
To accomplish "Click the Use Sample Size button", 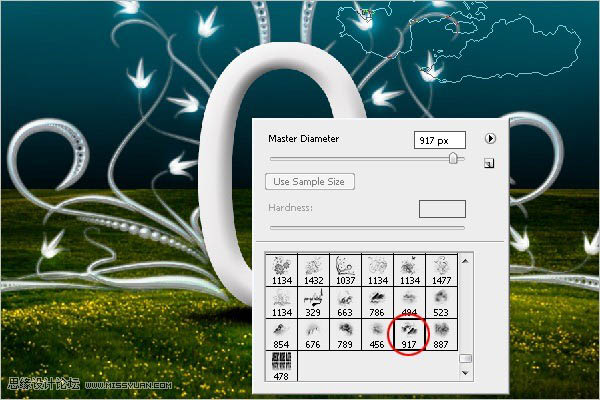I will pos(310,181).
